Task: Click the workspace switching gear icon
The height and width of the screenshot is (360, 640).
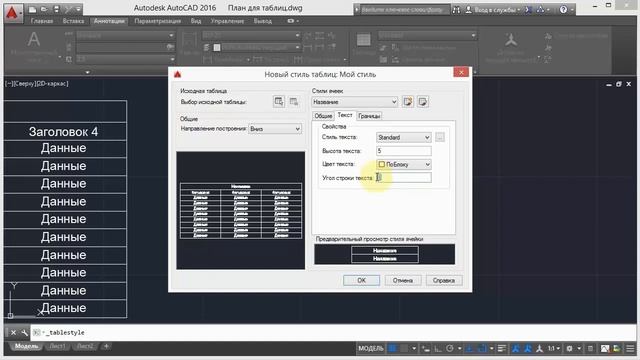Action: click(569, 348)
